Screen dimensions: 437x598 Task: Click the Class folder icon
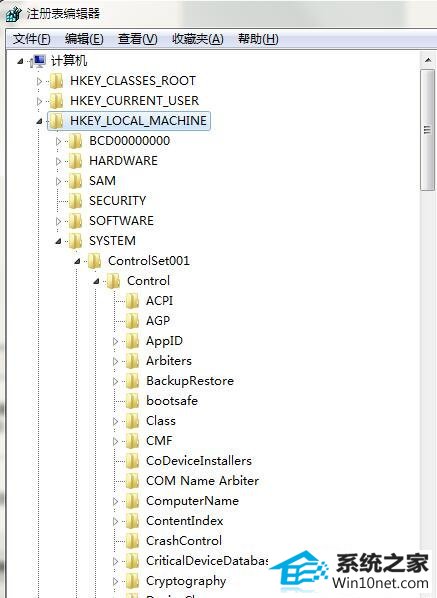coord(133,421)
